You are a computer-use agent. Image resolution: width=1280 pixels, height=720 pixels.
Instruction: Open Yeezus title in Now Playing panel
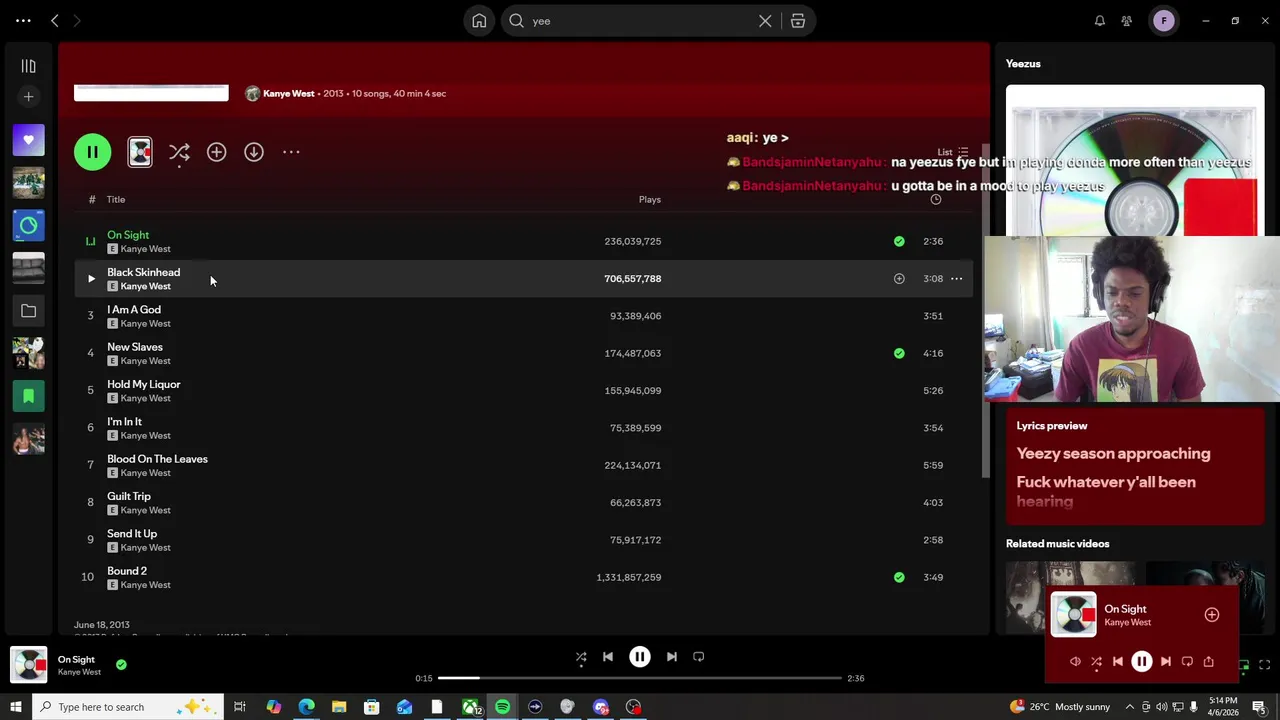pos(1023,64)
